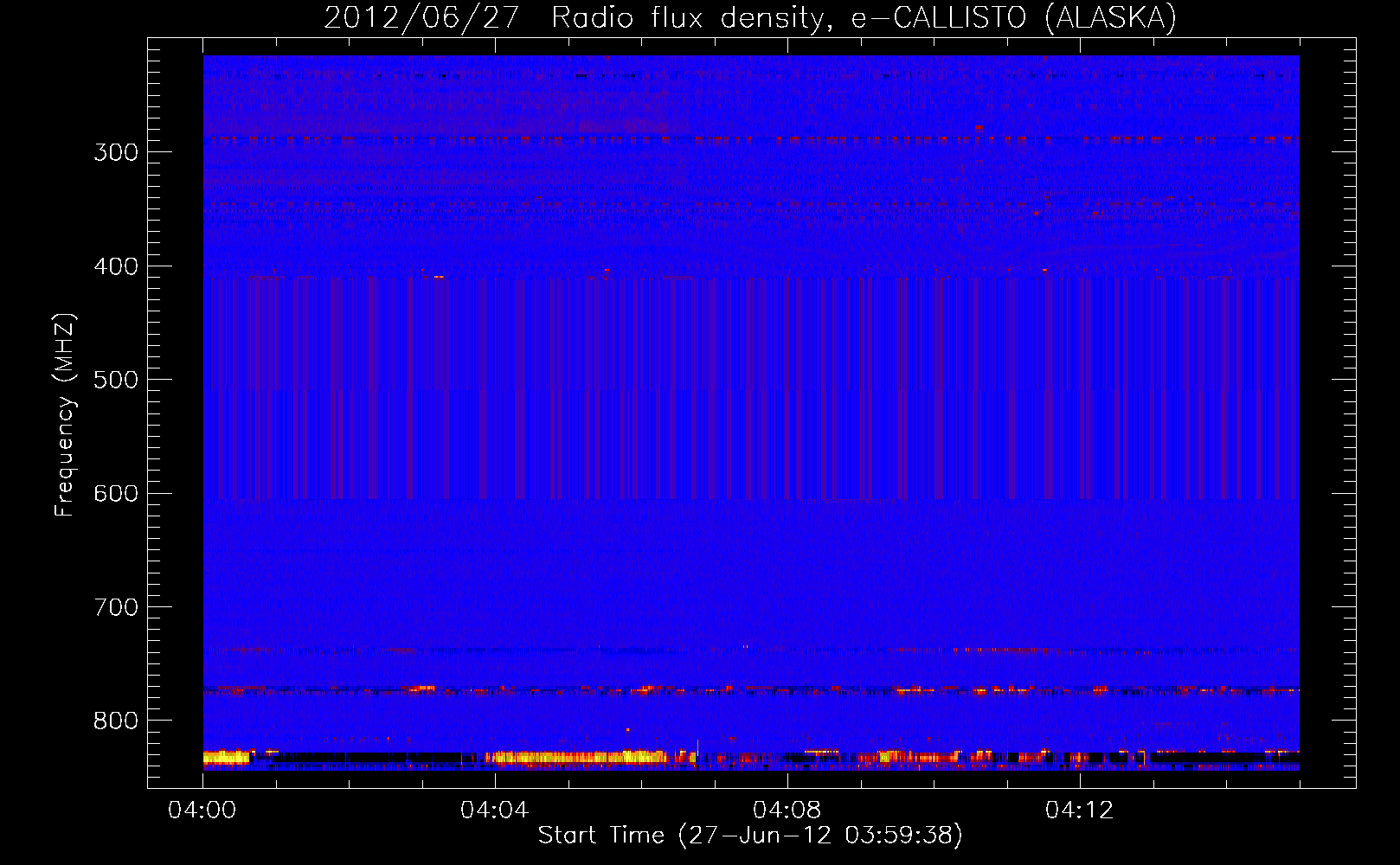Select the 300 frequency tick label

point(116,152)
